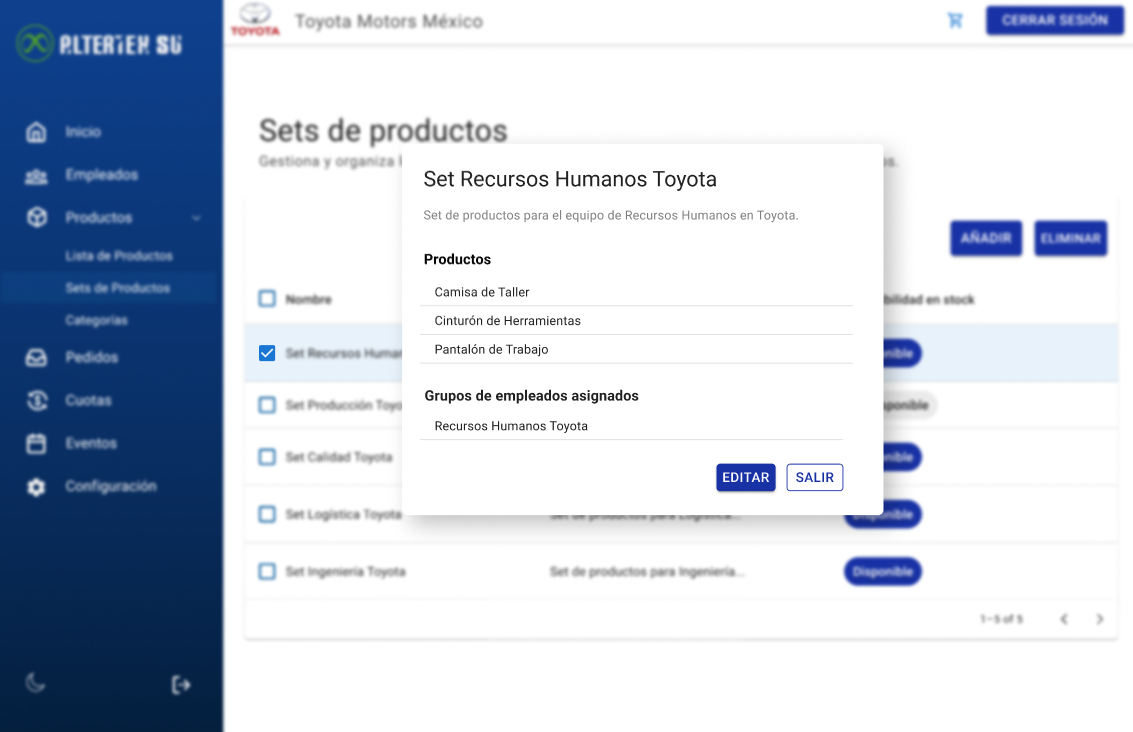Click the Disponible badge for Set Ingeniería

click(x=882, y=572)
